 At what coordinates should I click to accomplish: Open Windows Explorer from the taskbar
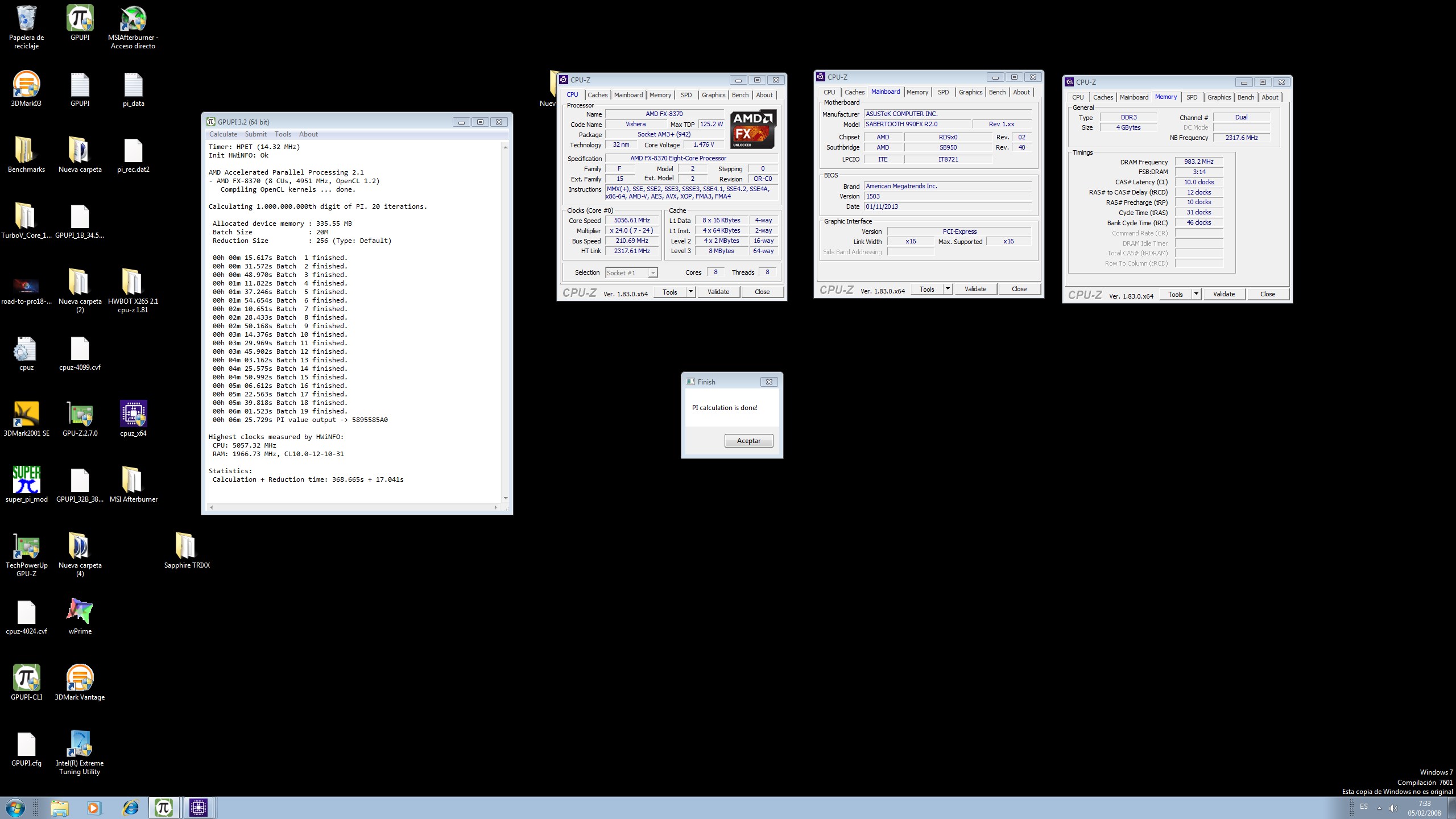coord(59,808)
